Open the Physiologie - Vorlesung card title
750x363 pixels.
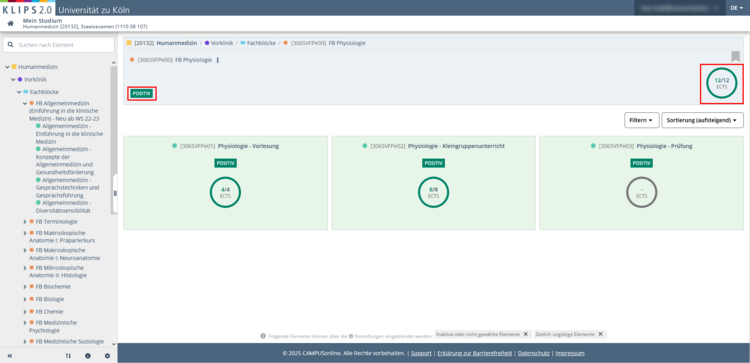[248, 146]
